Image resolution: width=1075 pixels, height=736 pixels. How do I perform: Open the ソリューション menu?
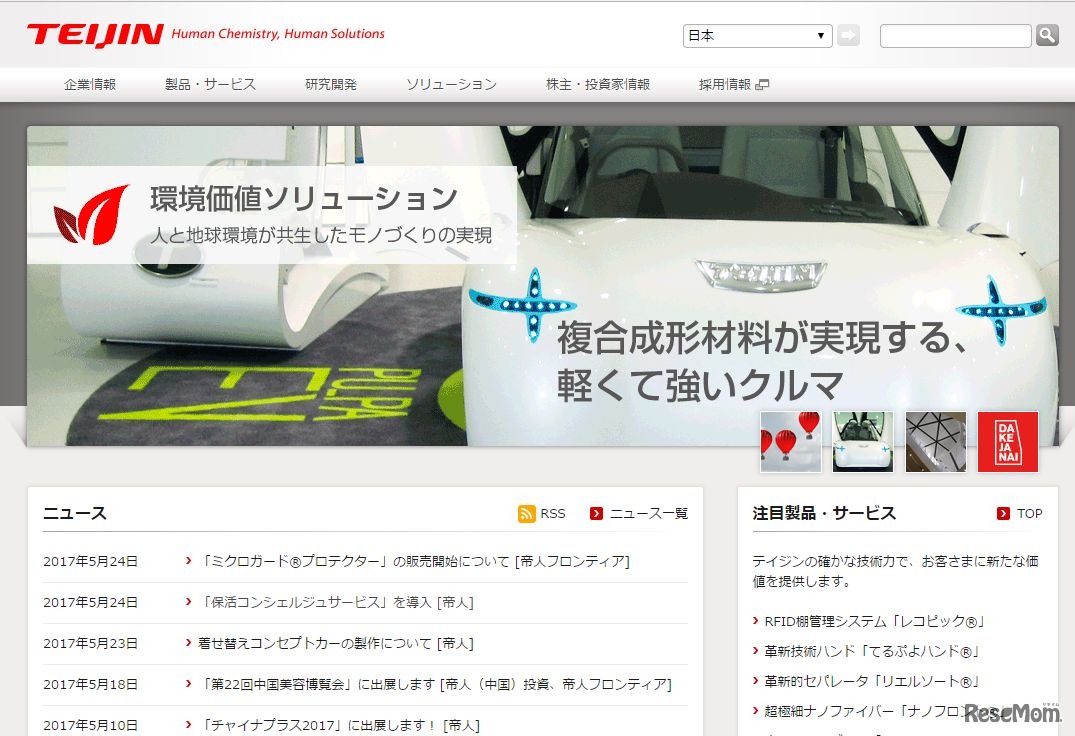[451, 84]
